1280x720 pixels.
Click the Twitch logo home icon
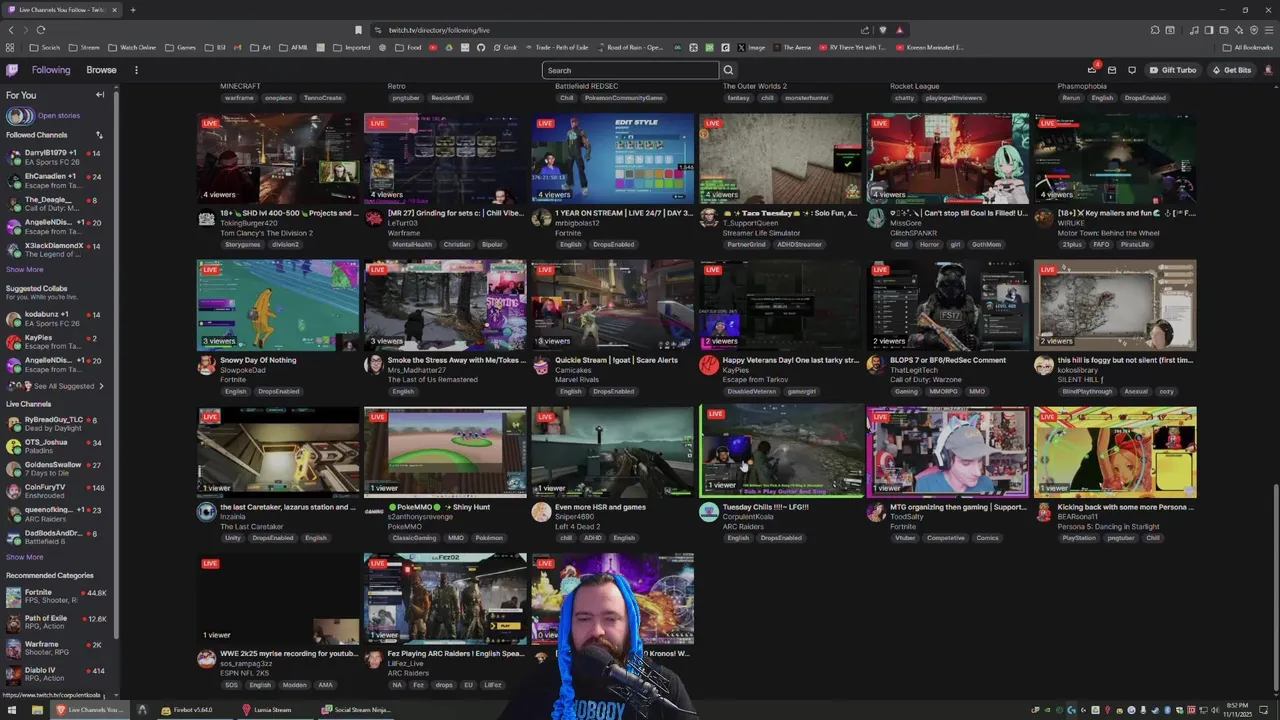12,70
